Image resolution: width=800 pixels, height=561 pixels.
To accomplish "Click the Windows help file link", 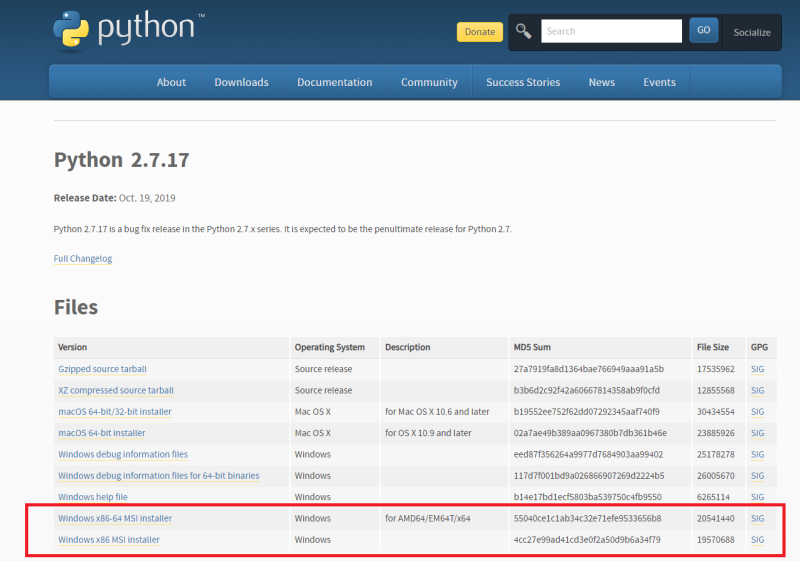I will pos(93,497).
